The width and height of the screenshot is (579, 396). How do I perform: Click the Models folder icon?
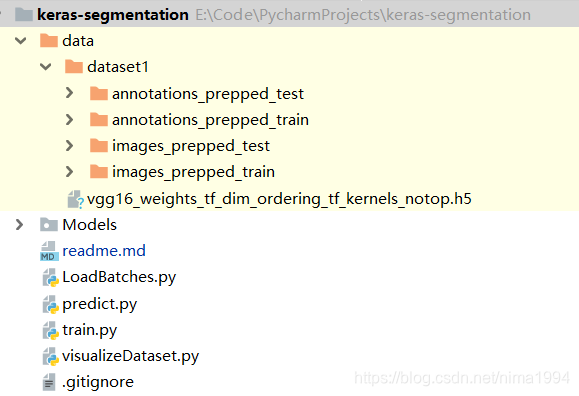(x=49, y=225)
